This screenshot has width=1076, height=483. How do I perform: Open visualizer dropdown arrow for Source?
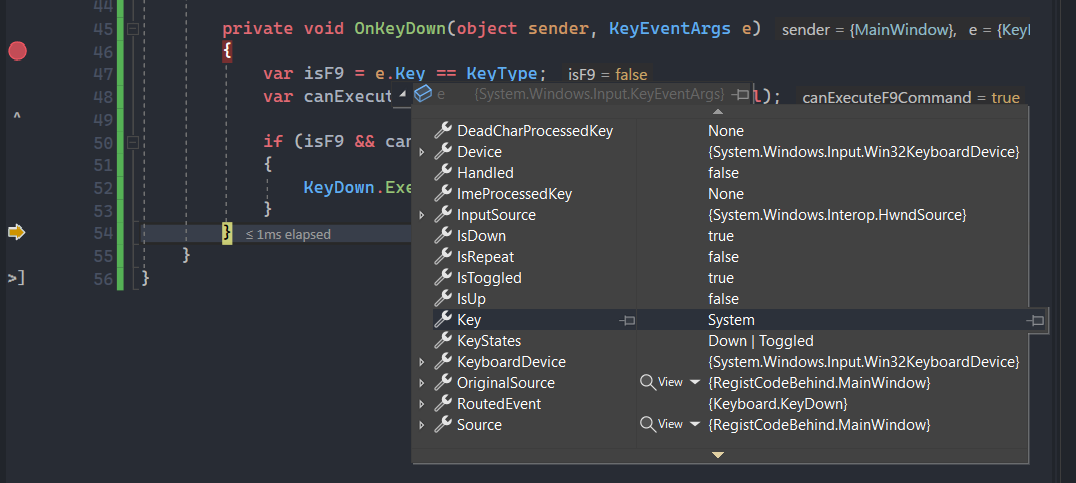(x=694, y=425)
